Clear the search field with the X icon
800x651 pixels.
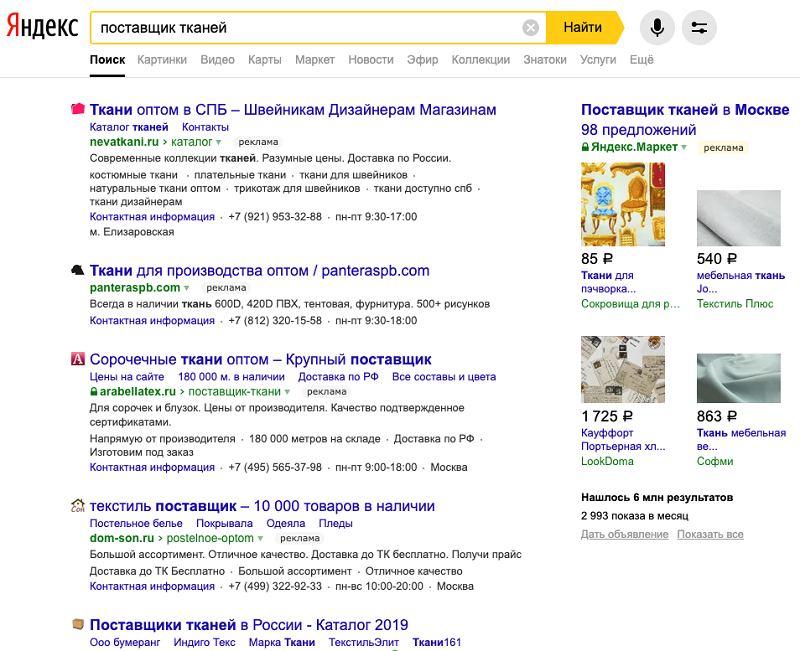click(531, 28)
